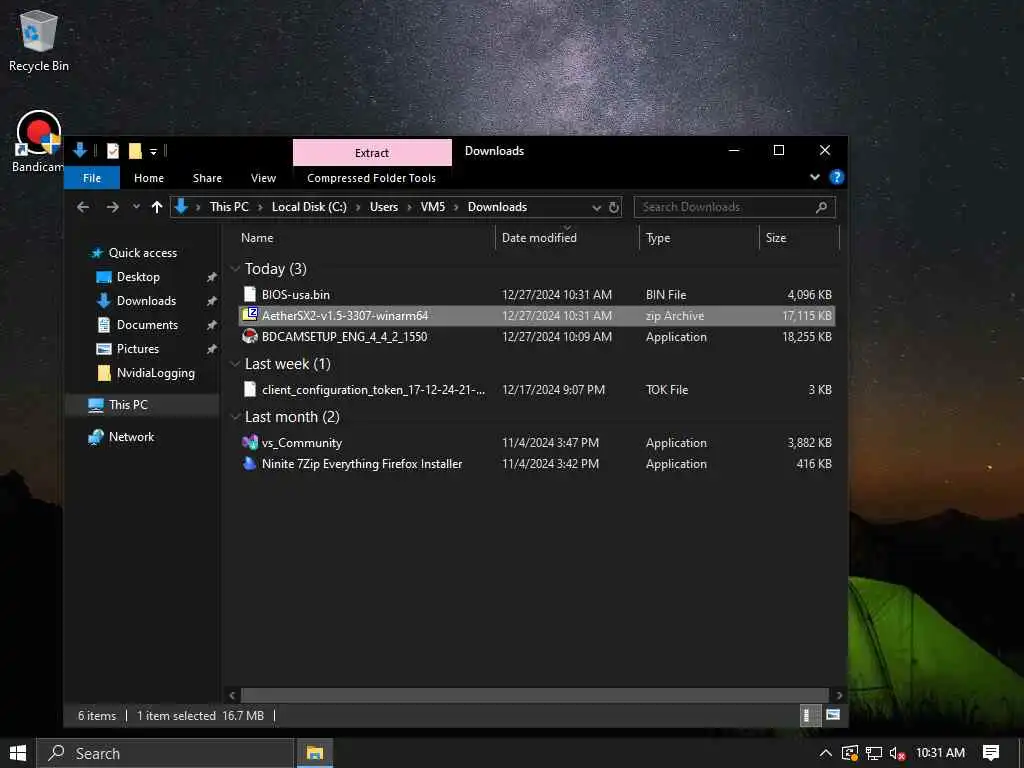Click the window's download-arrow system icon
The image size is (1024, 768).
(80, 151)
